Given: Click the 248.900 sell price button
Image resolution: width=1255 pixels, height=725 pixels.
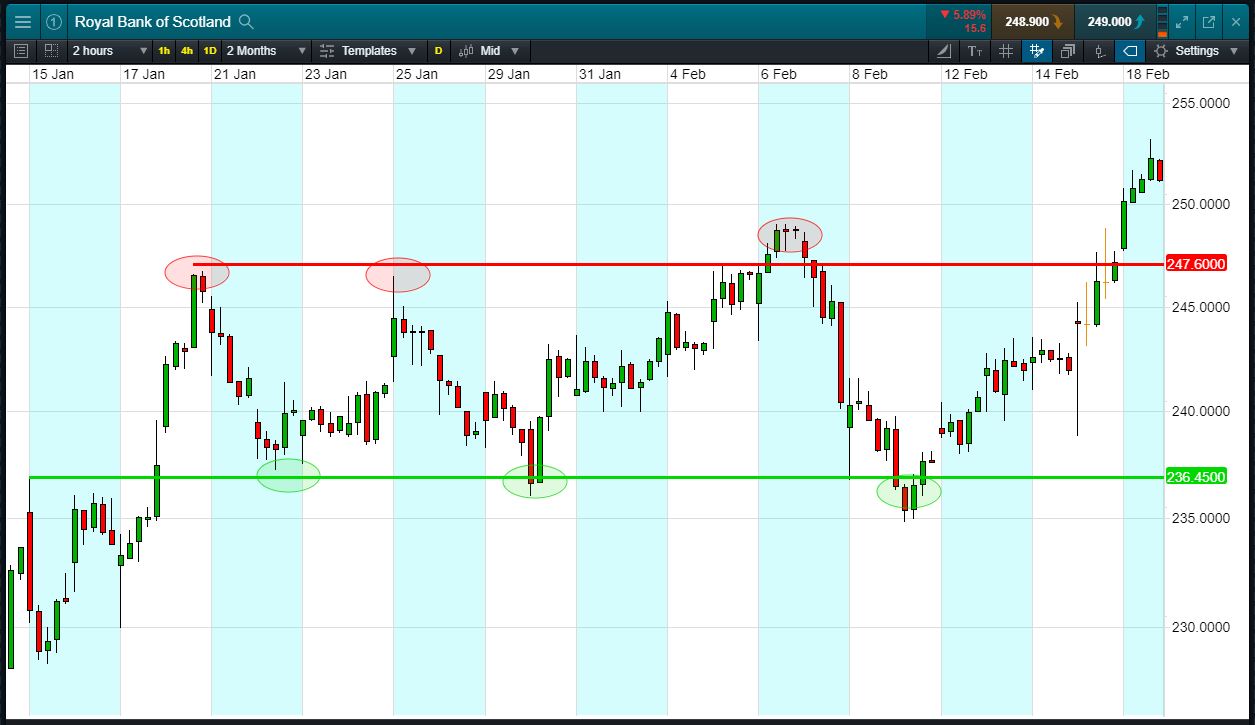Looking at the screenshot, I should 1033,21.
